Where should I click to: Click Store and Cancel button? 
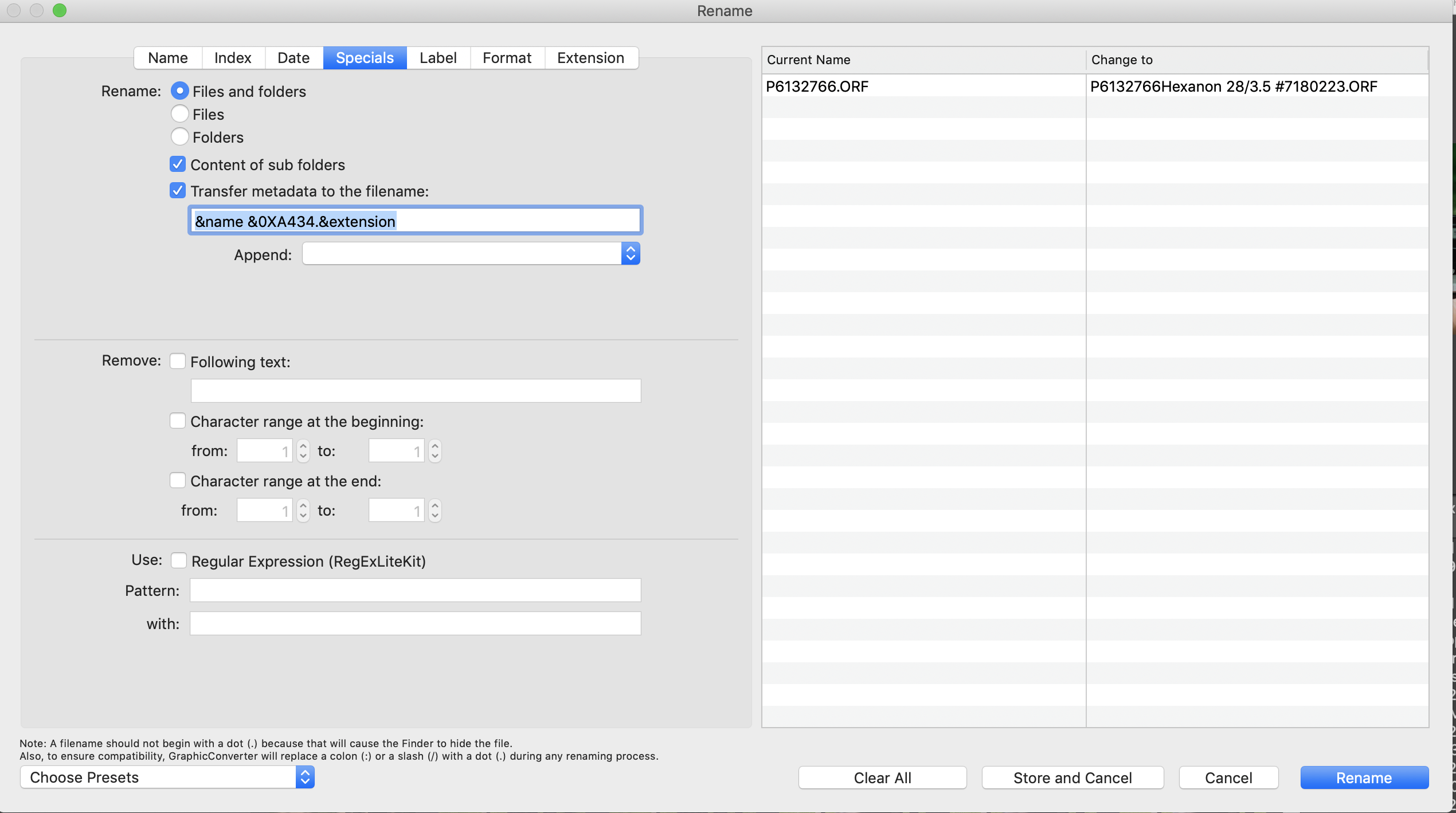1072,777
